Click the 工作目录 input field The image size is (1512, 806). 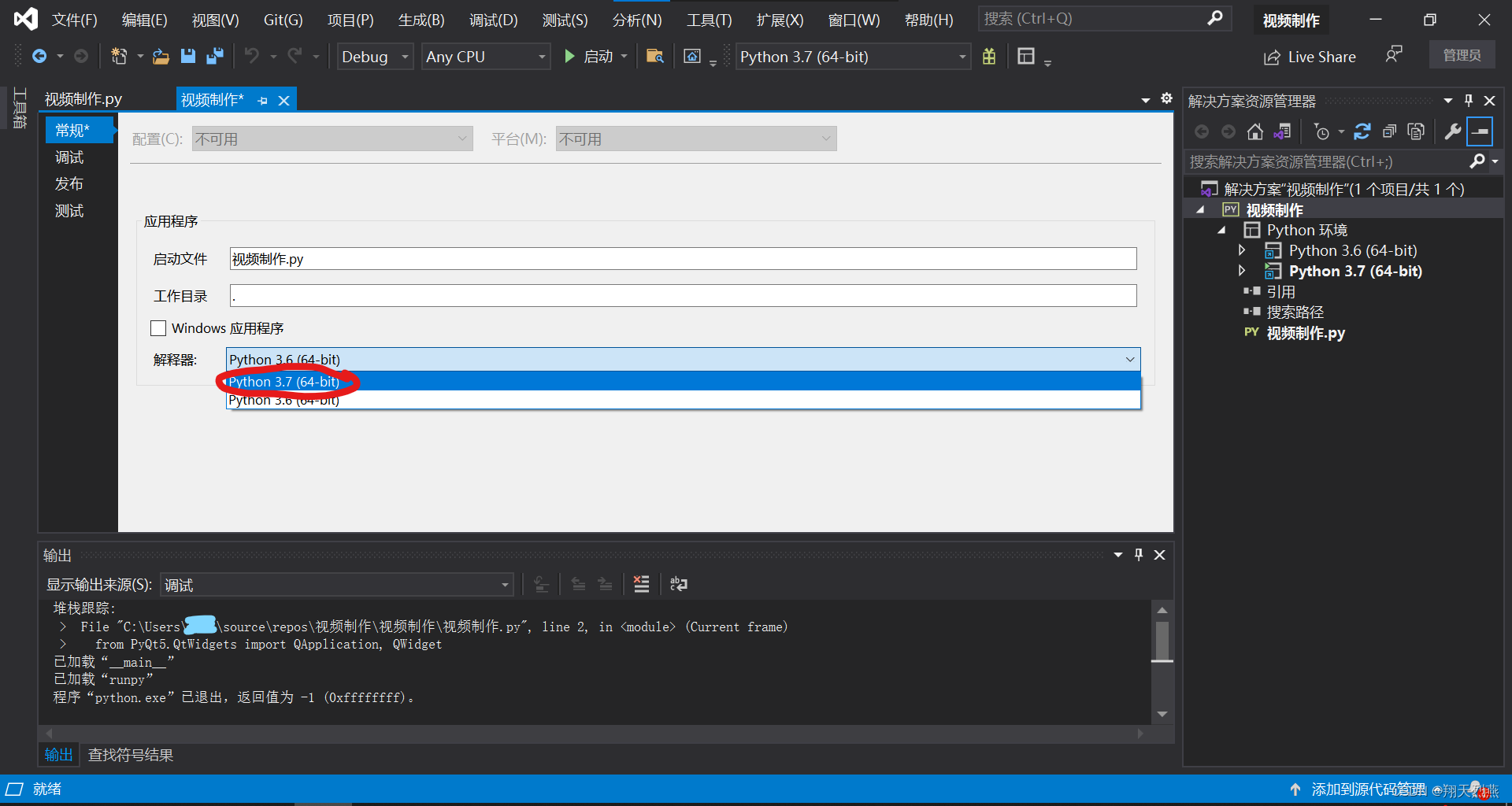(683, 296)
